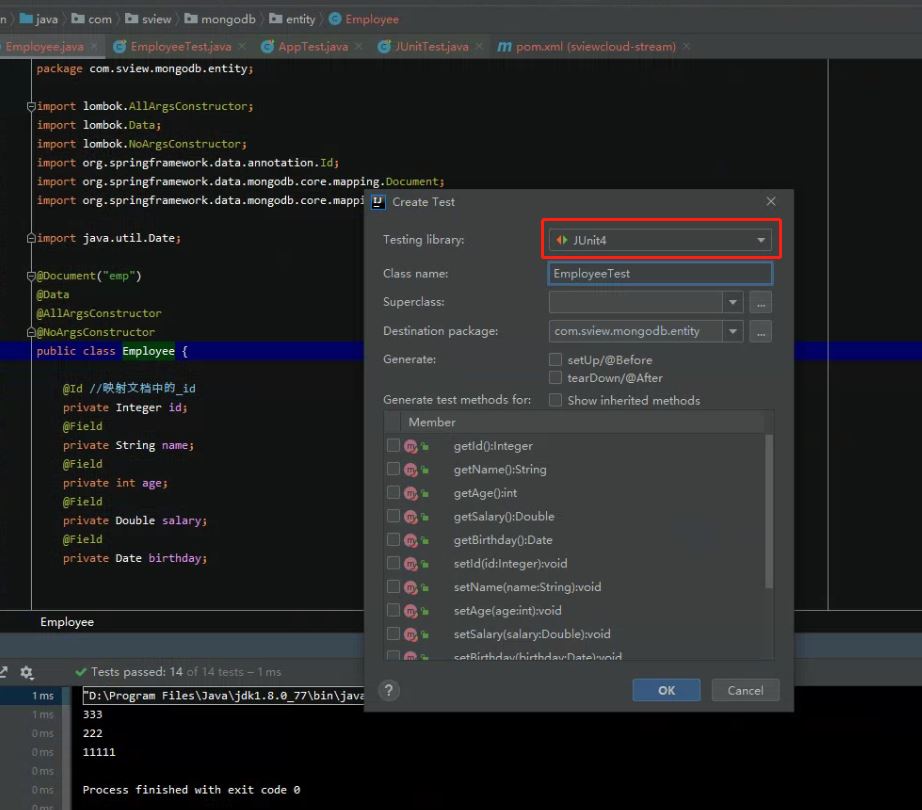Image resolution: width=922 pixels, height=810 pixels.
Task: Close the pom.xml tab
Action: point(686,46)
